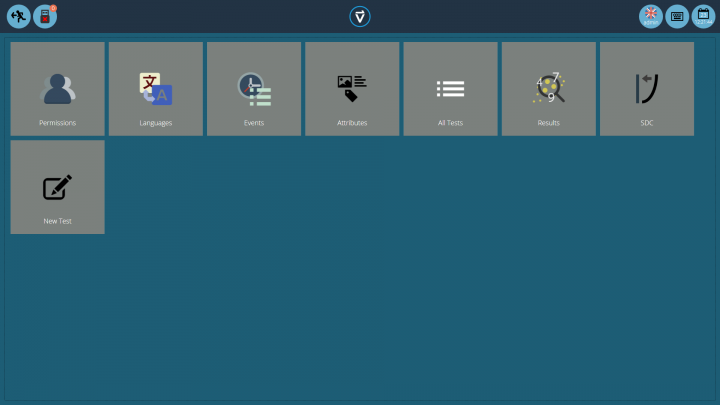Click the exit running-man icon
The image size is (720, 405).
click(19, 17)
